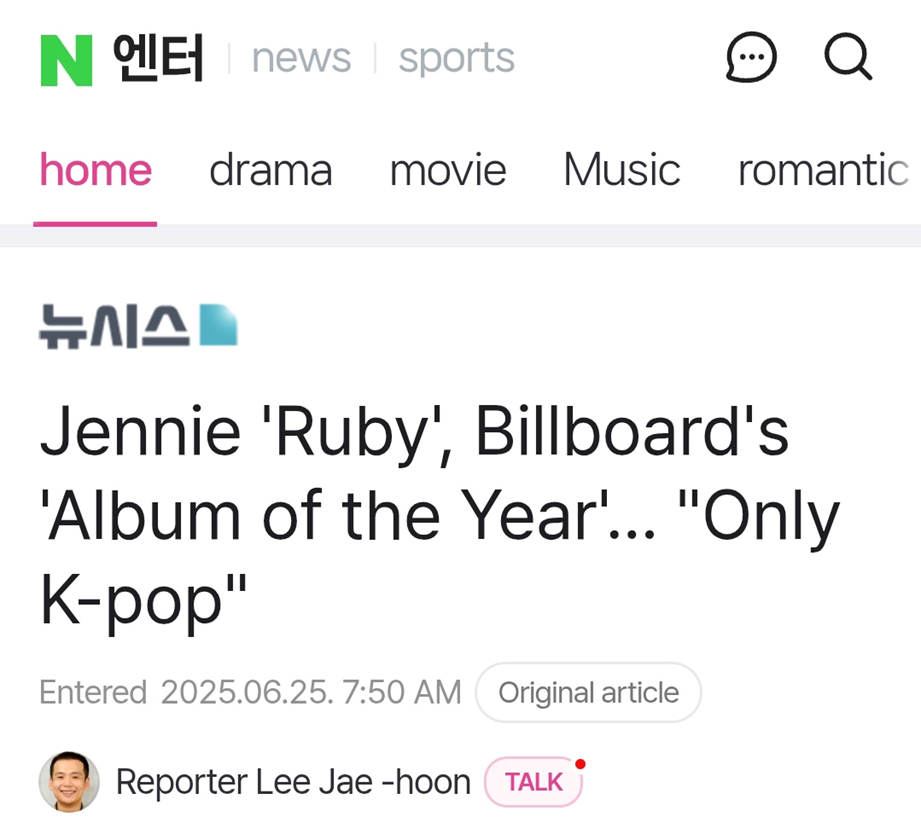Click reporter name Lee Jae-hoon
921x834 pixels.
[294, 782]
